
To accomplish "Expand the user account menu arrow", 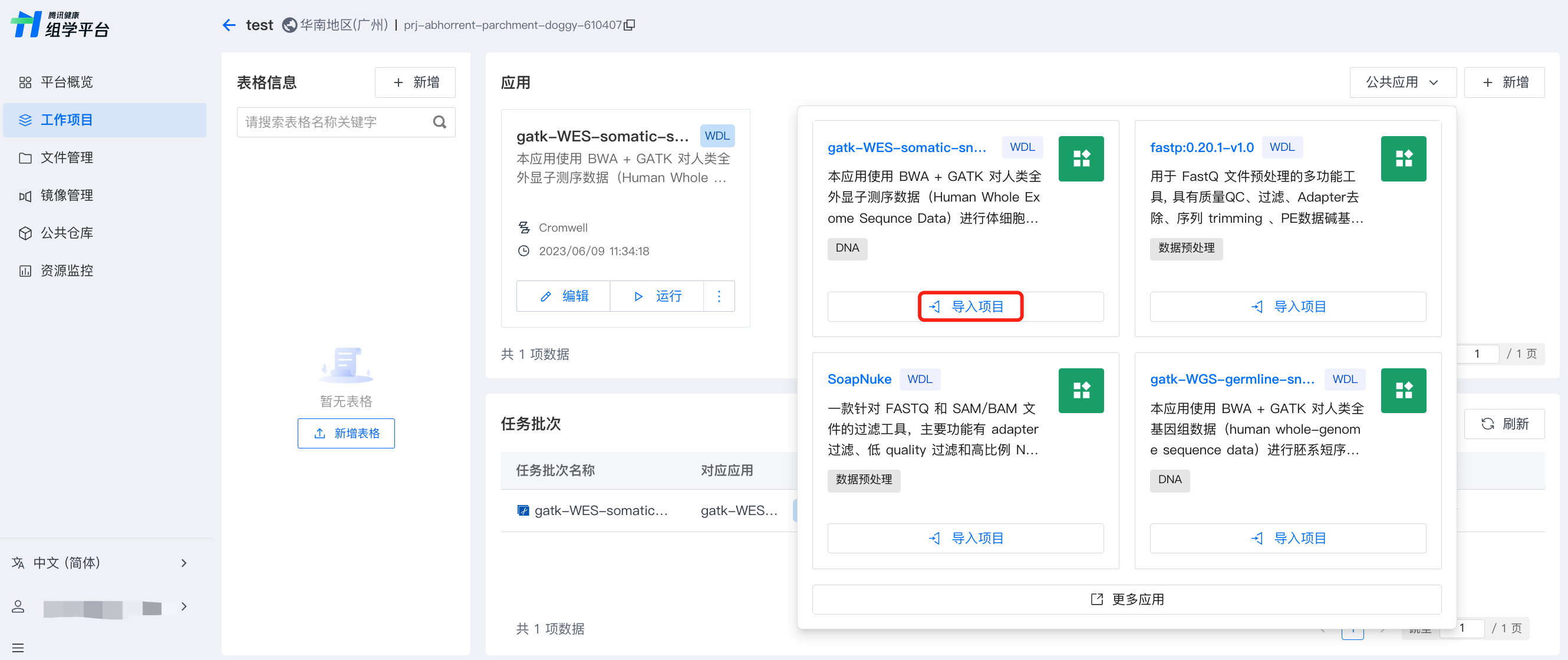I will (x=184, y=606).
